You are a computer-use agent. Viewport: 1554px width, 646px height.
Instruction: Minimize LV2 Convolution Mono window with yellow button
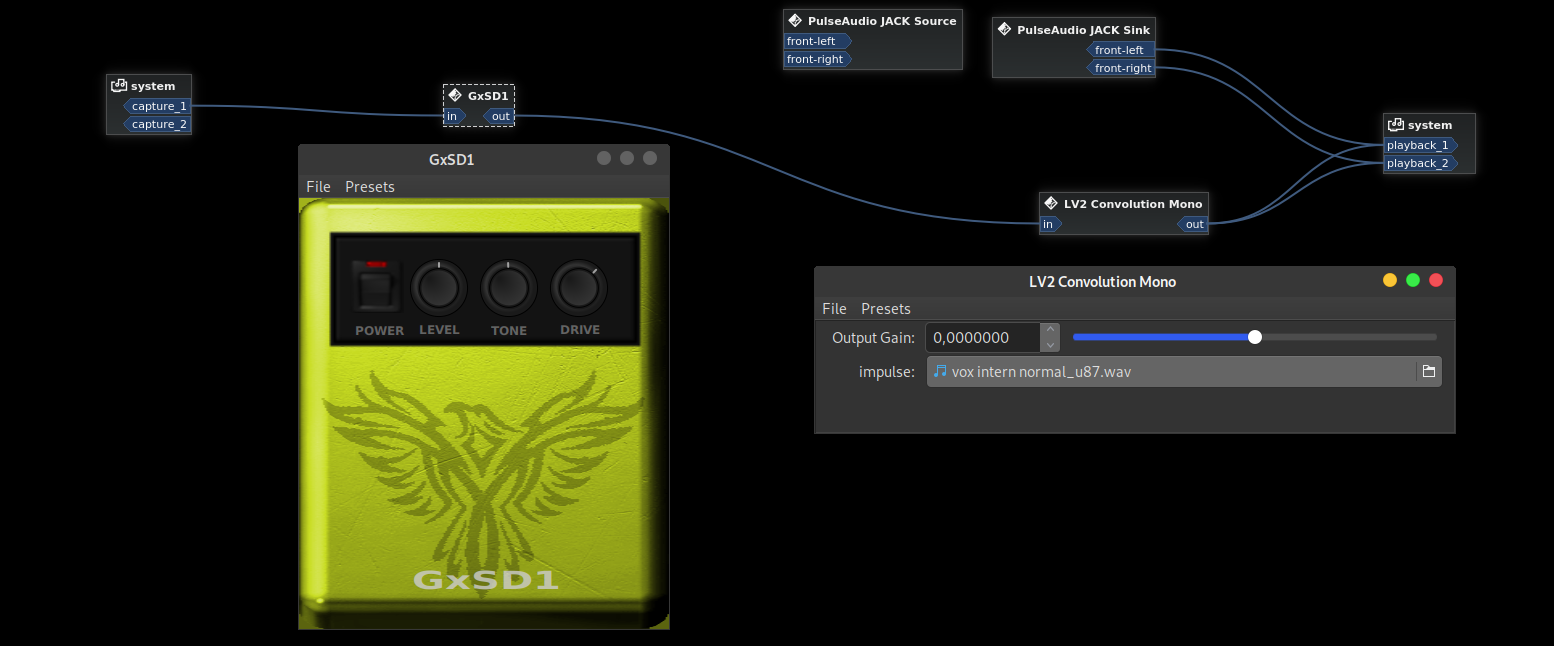[x=1390, y=280]
